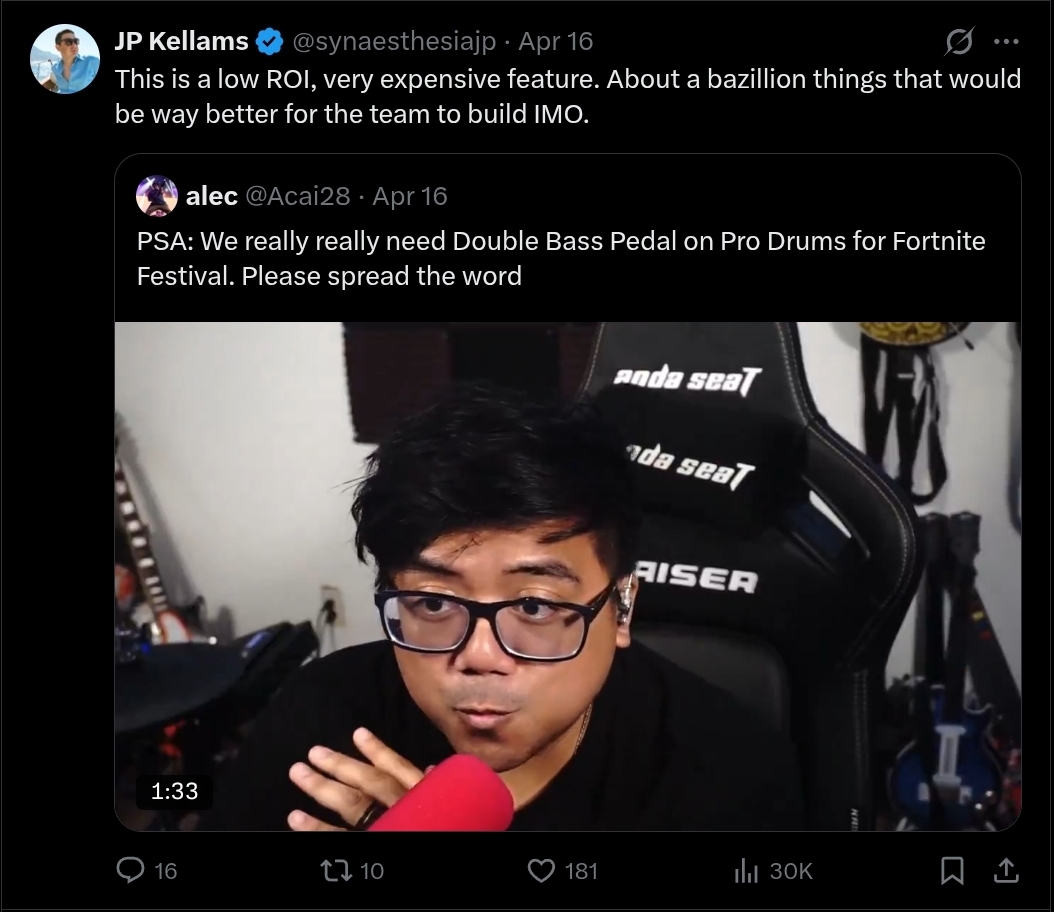Click the 1:33 video duration badge
This screenshot has width=1054, height=912.
(x=174, y=791)
